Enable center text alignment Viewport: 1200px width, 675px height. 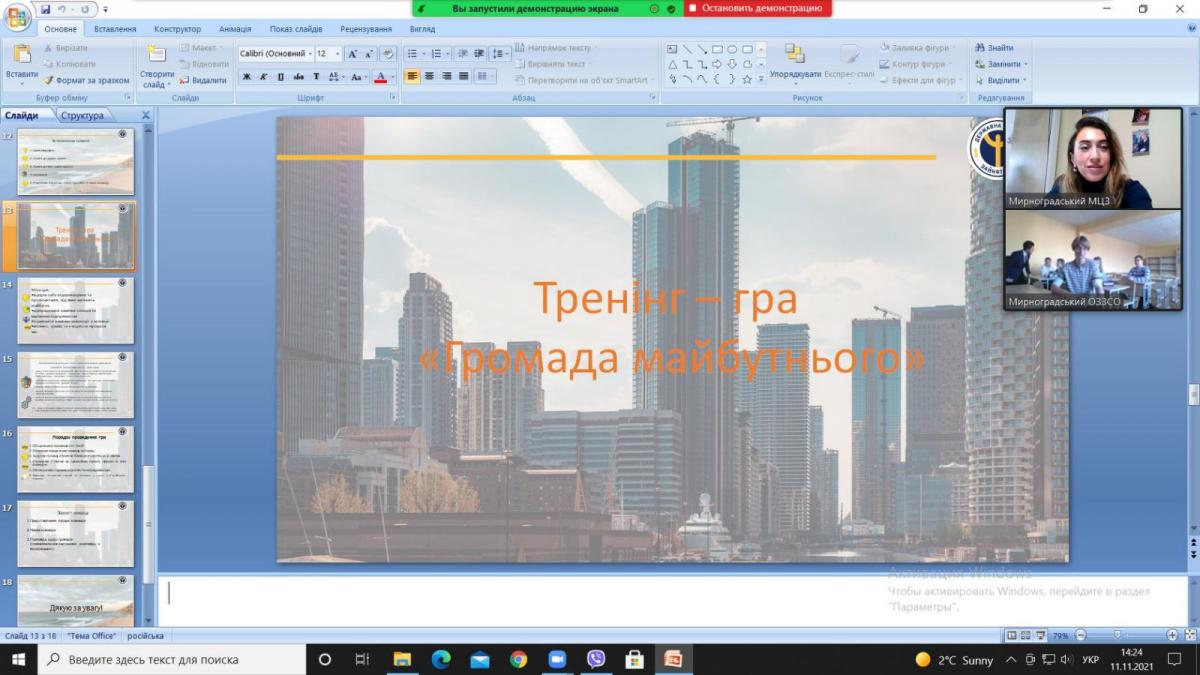(x=429, y=76)
